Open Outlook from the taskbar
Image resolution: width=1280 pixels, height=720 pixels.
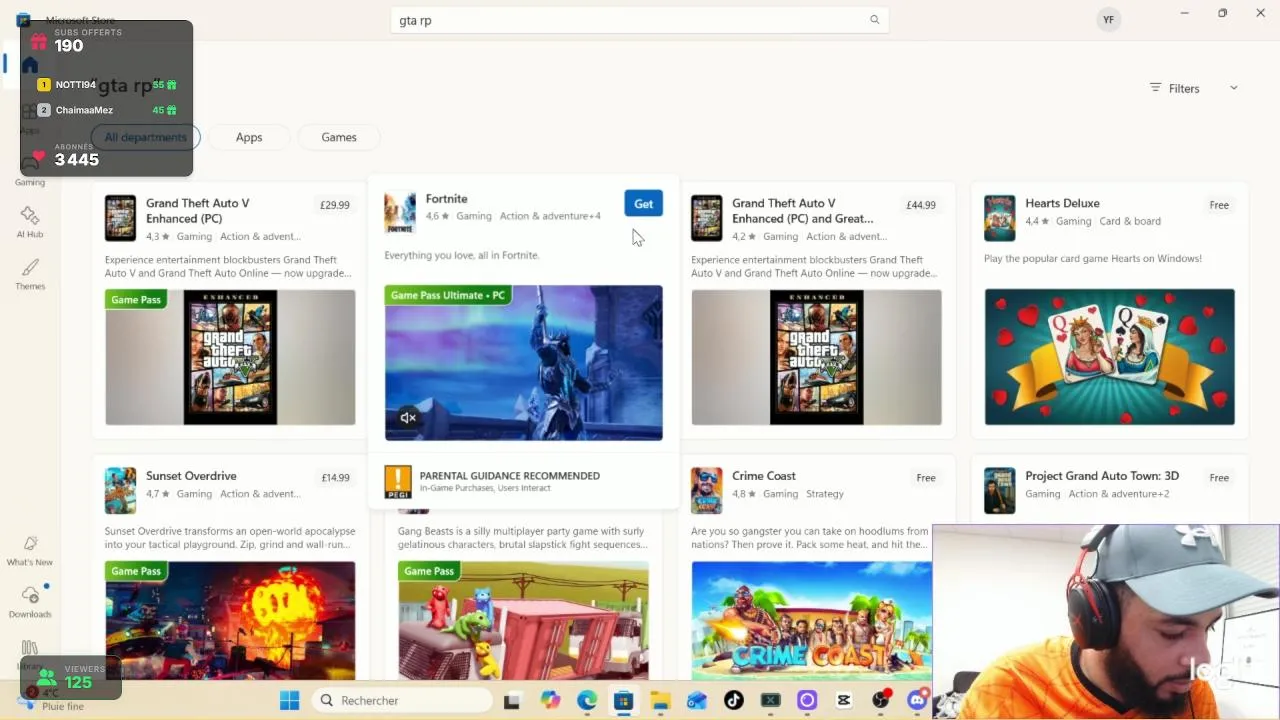(697, 701)
